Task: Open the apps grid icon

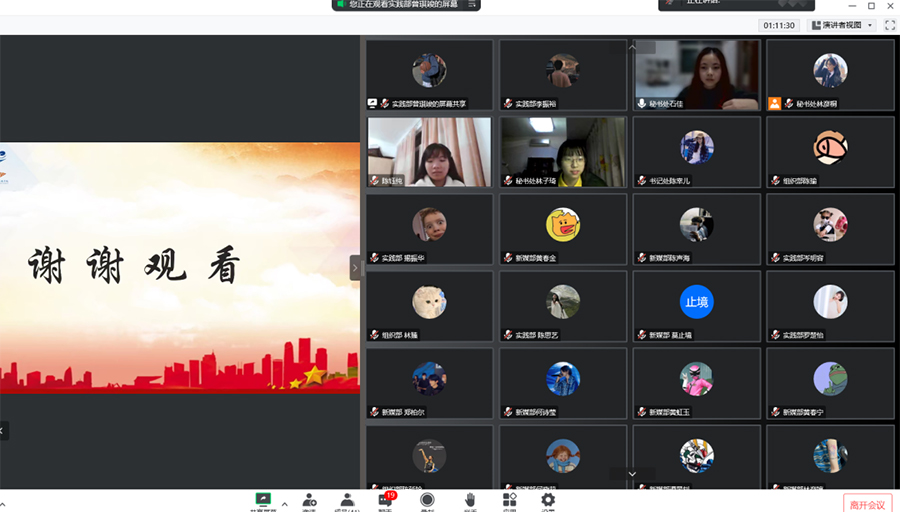Action: pyautogui.click(x=509, y=499)
